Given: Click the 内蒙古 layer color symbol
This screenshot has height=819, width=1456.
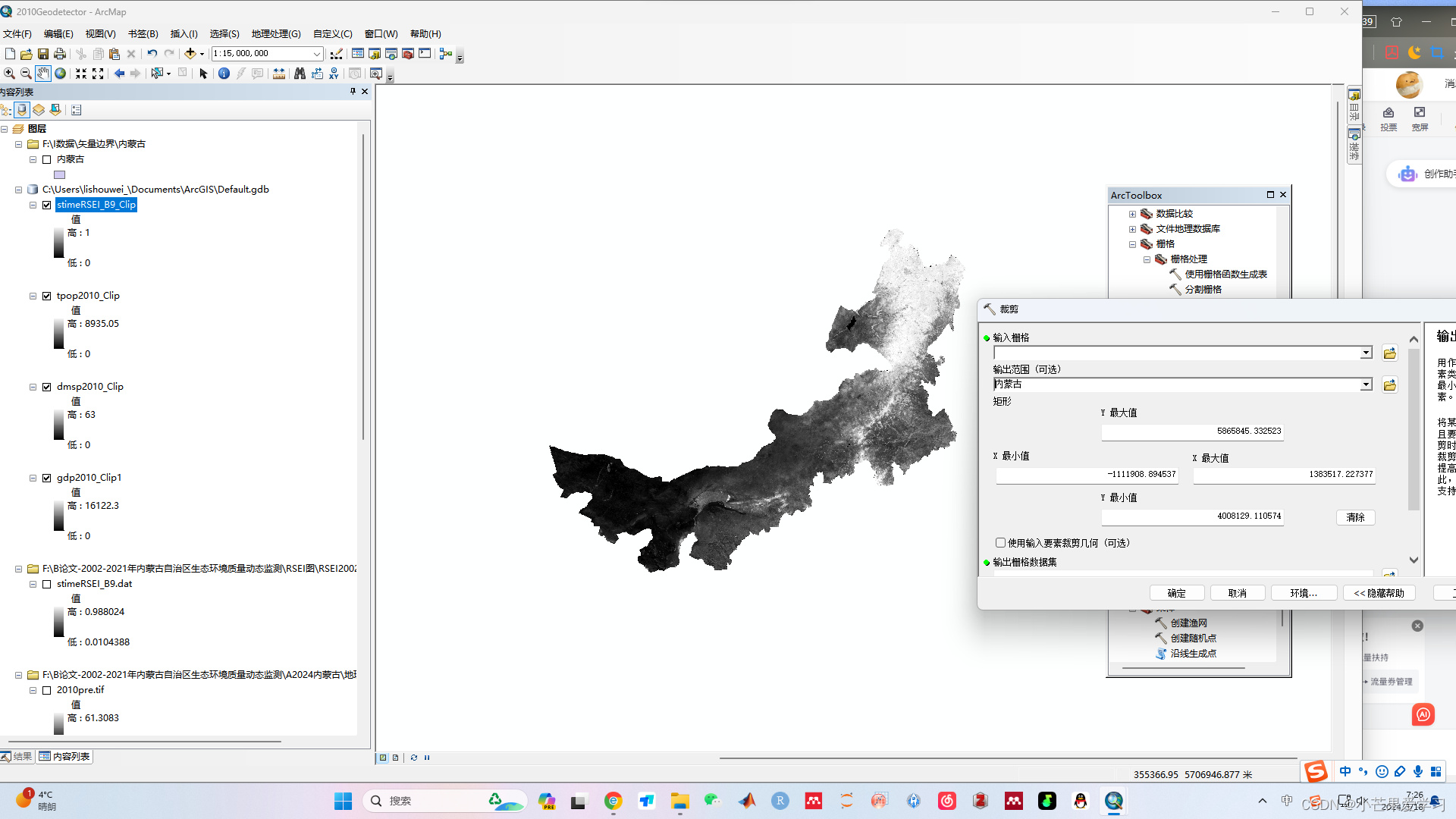Looking at the screenshot, I should point(60,174).
